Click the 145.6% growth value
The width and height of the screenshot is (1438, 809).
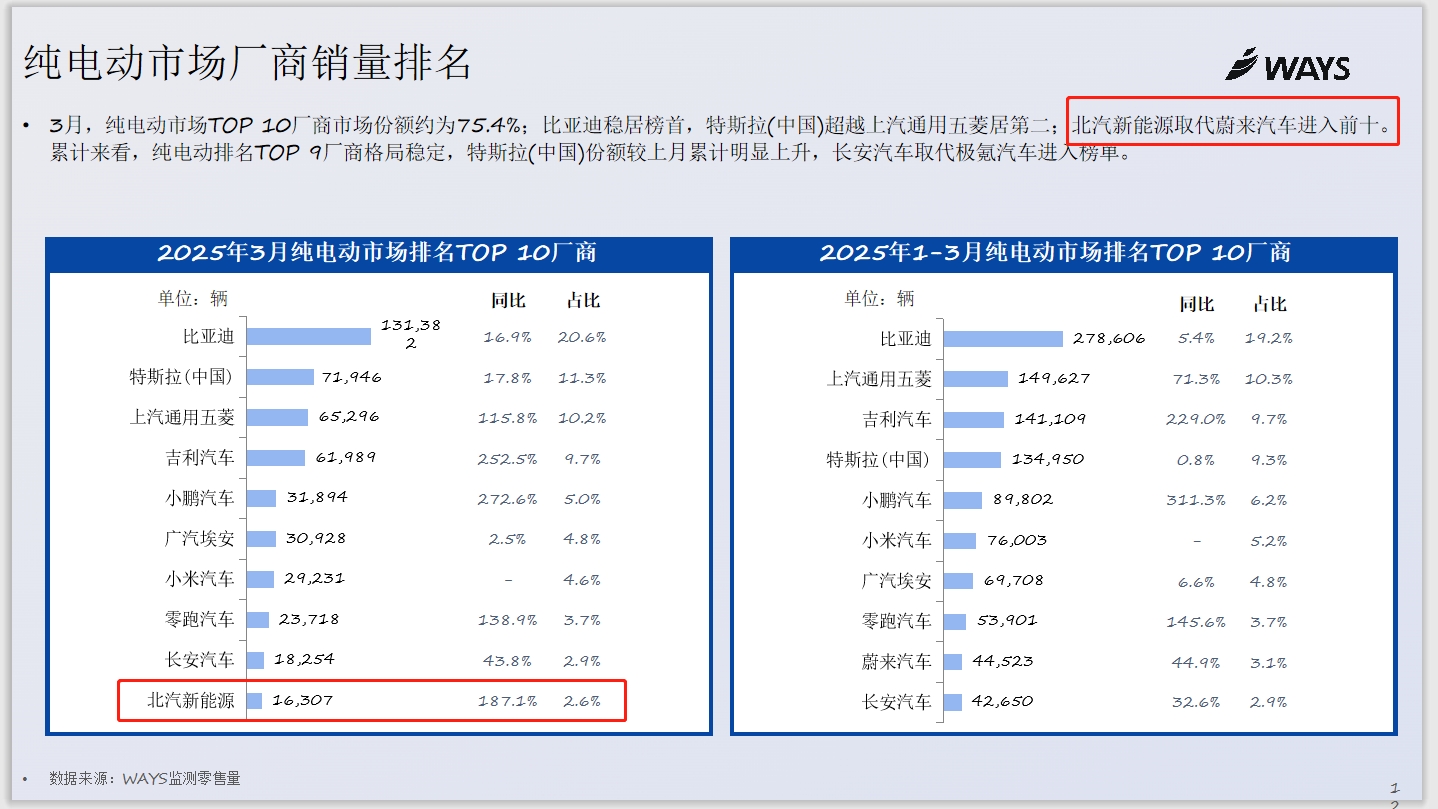click(x=1196, y=622)
